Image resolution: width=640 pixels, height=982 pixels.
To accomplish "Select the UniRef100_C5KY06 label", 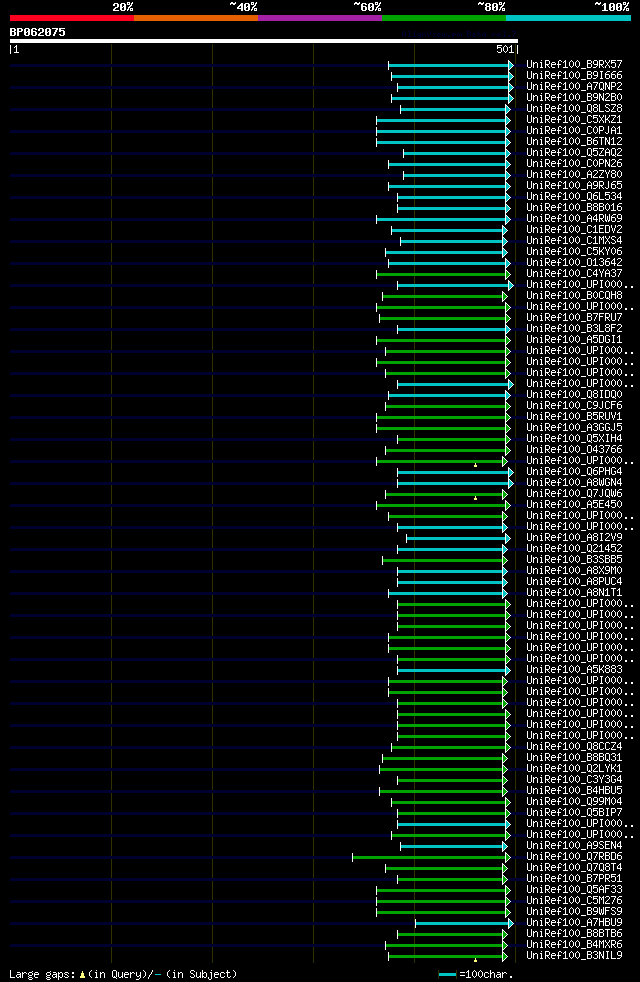I will (x=574, y=252).
